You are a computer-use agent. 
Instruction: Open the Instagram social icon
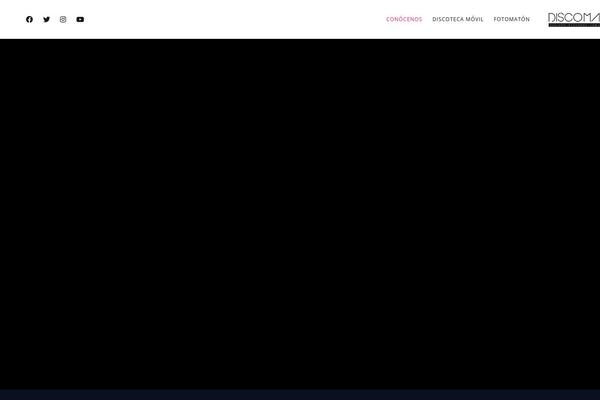pos(63,19)
